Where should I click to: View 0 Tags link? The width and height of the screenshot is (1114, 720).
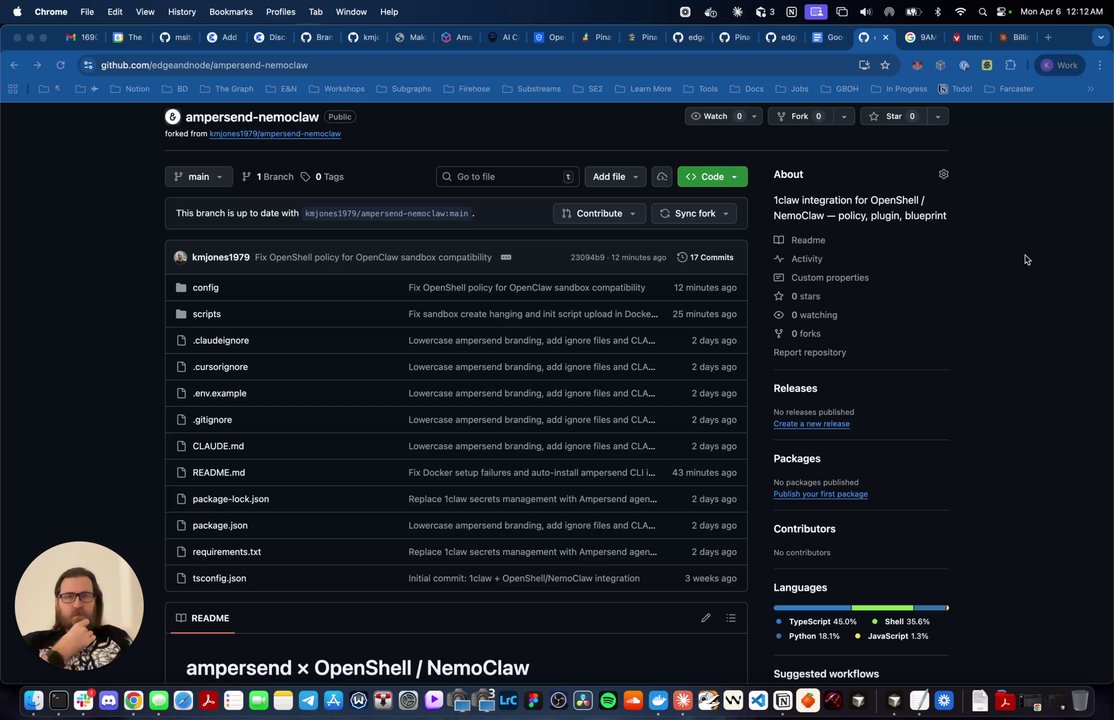323,176
